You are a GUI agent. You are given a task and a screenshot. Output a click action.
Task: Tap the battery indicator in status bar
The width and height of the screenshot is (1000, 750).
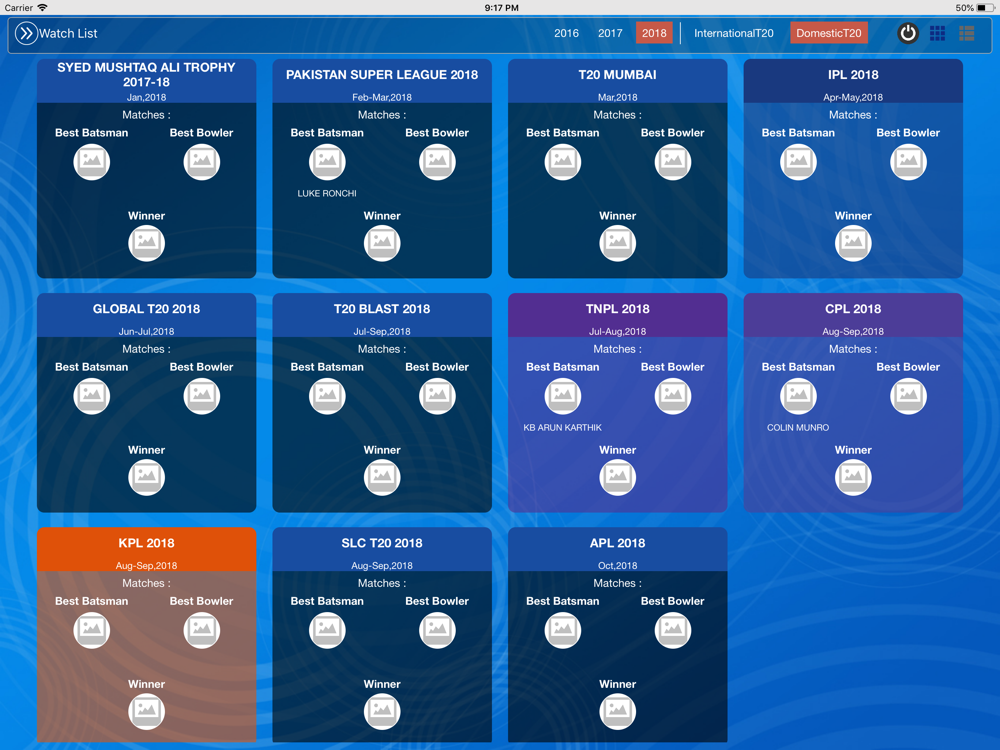[x=986, y=8]
